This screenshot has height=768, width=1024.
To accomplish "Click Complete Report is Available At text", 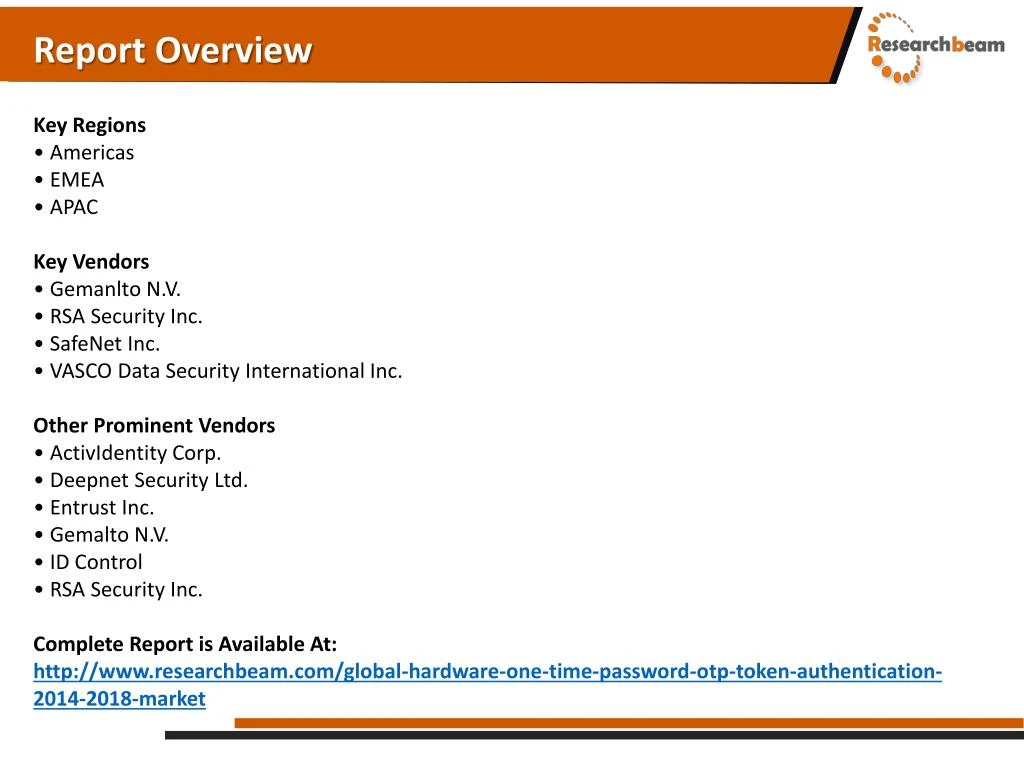I will (185, 644).
